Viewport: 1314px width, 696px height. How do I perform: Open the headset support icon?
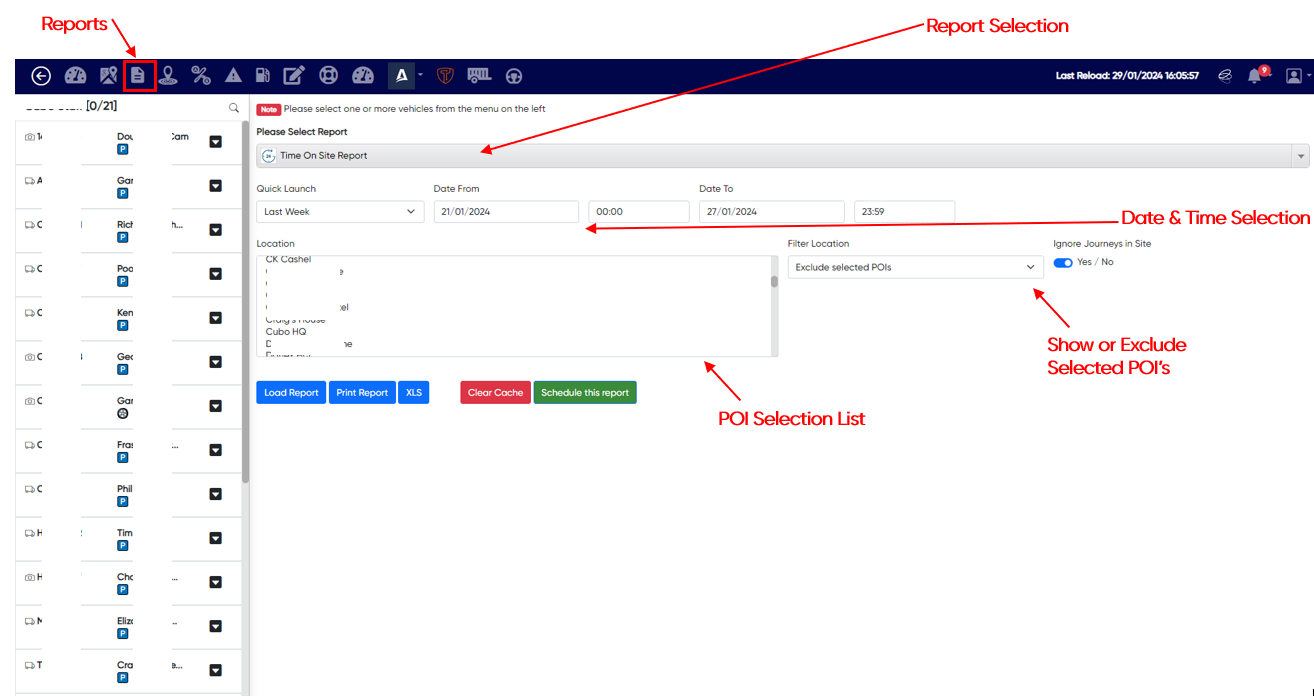[x=514, y=75]
